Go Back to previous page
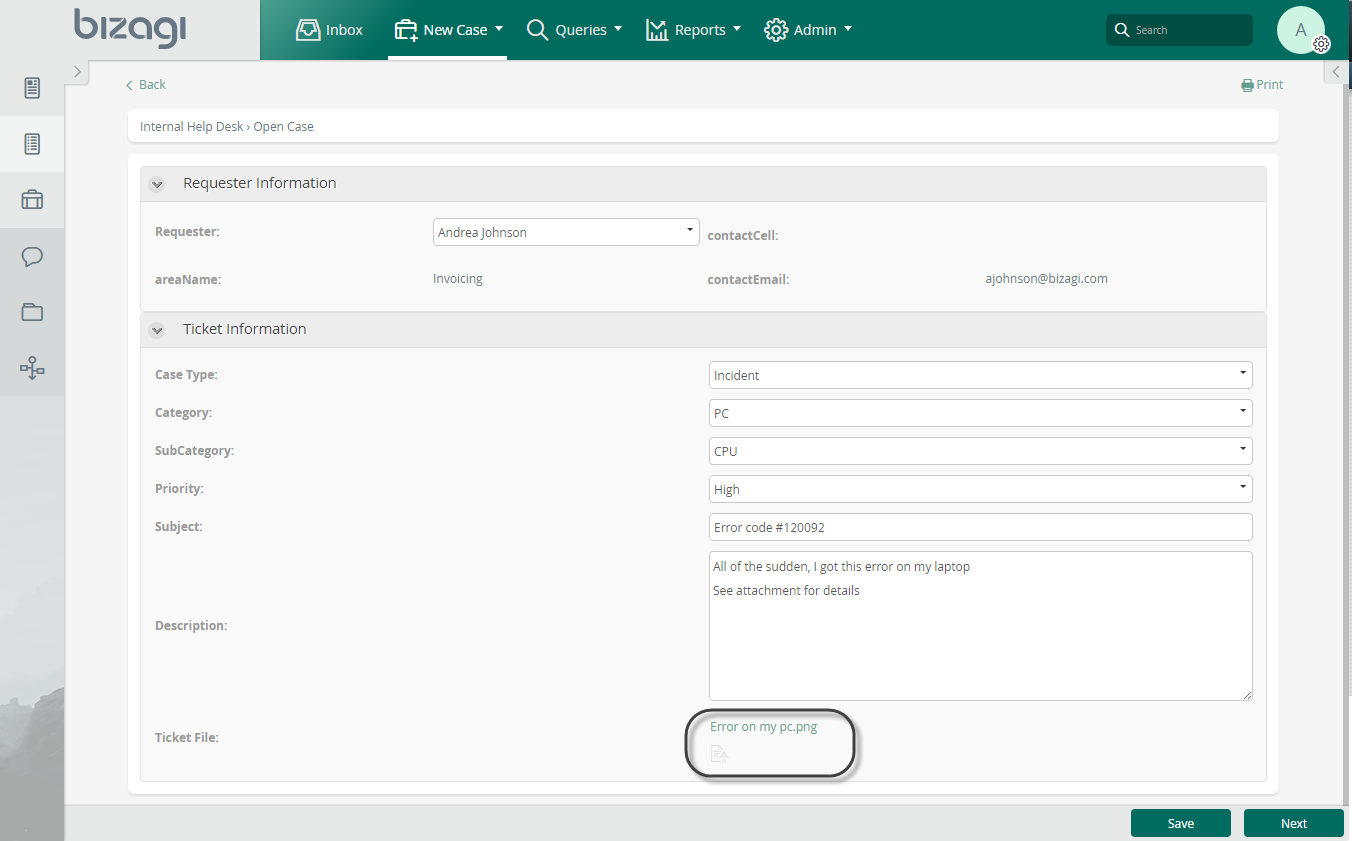This screenshot has height=841, width=1352. pyautogui.click(x=146, y=85)
